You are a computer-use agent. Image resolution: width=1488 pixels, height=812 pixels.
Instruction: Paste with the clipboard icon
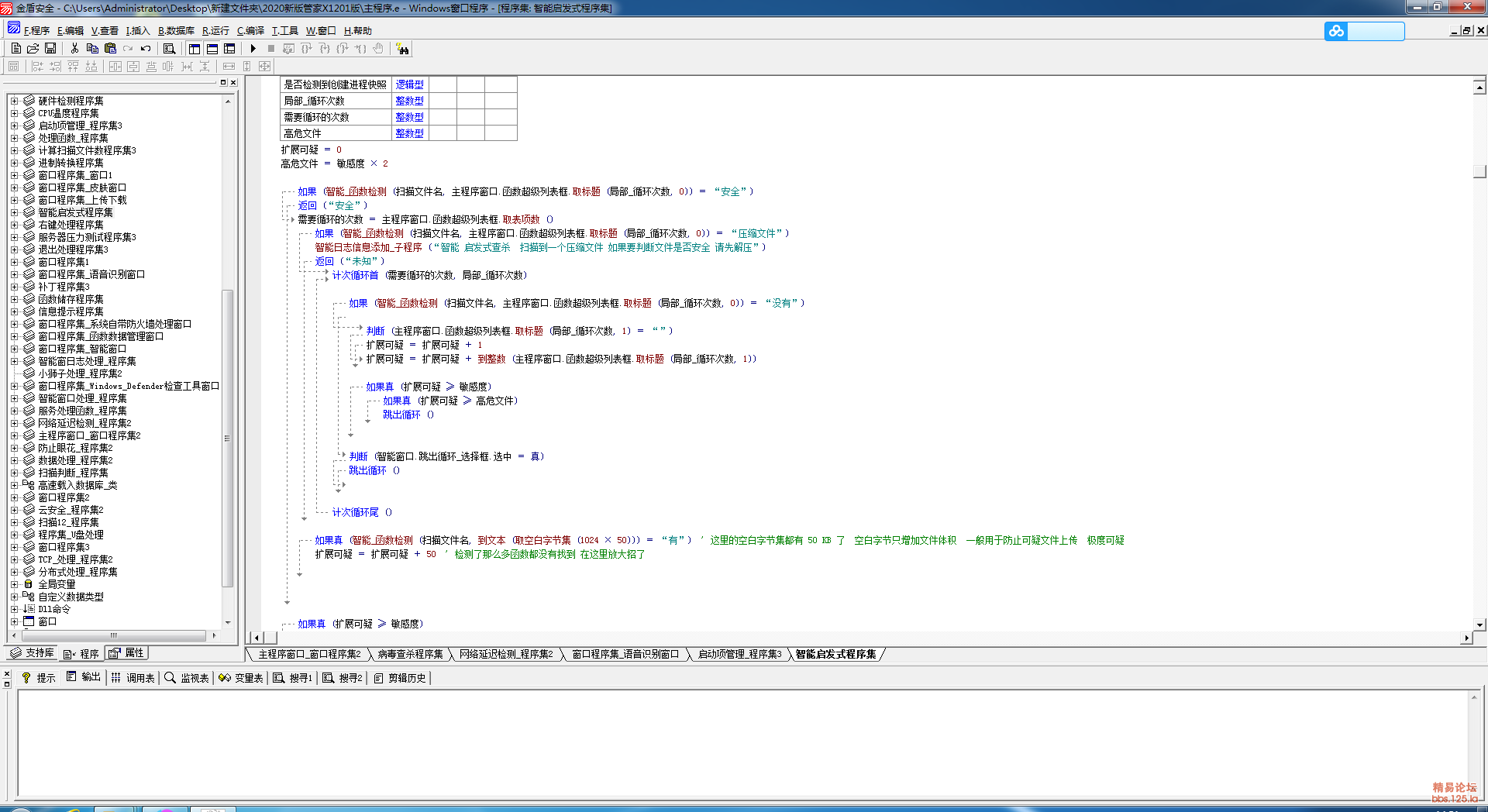(110, 48)
